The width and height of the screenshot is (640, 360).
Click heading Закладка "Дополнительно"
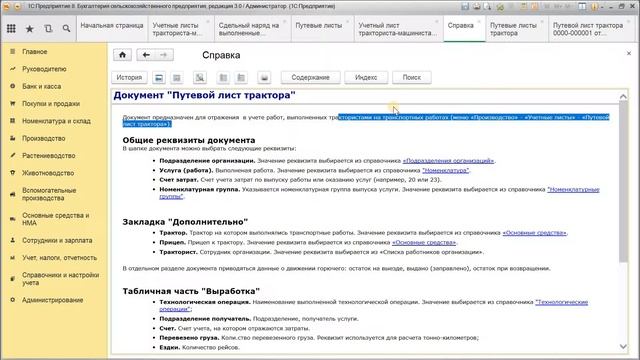pos(185,222)
